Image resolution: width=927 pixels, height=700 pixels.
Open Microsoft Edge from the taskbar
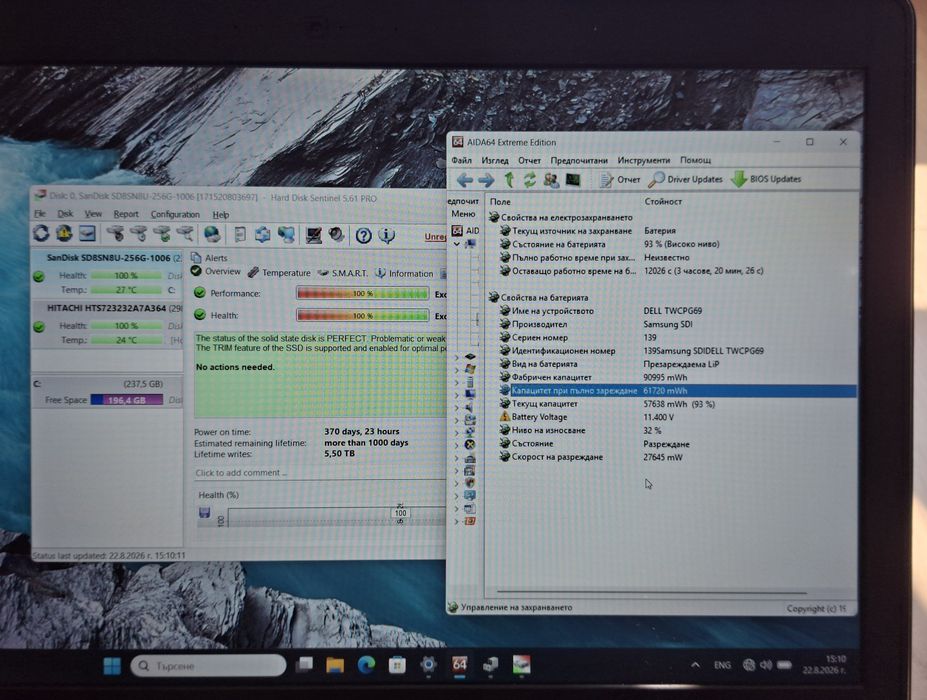366,665
